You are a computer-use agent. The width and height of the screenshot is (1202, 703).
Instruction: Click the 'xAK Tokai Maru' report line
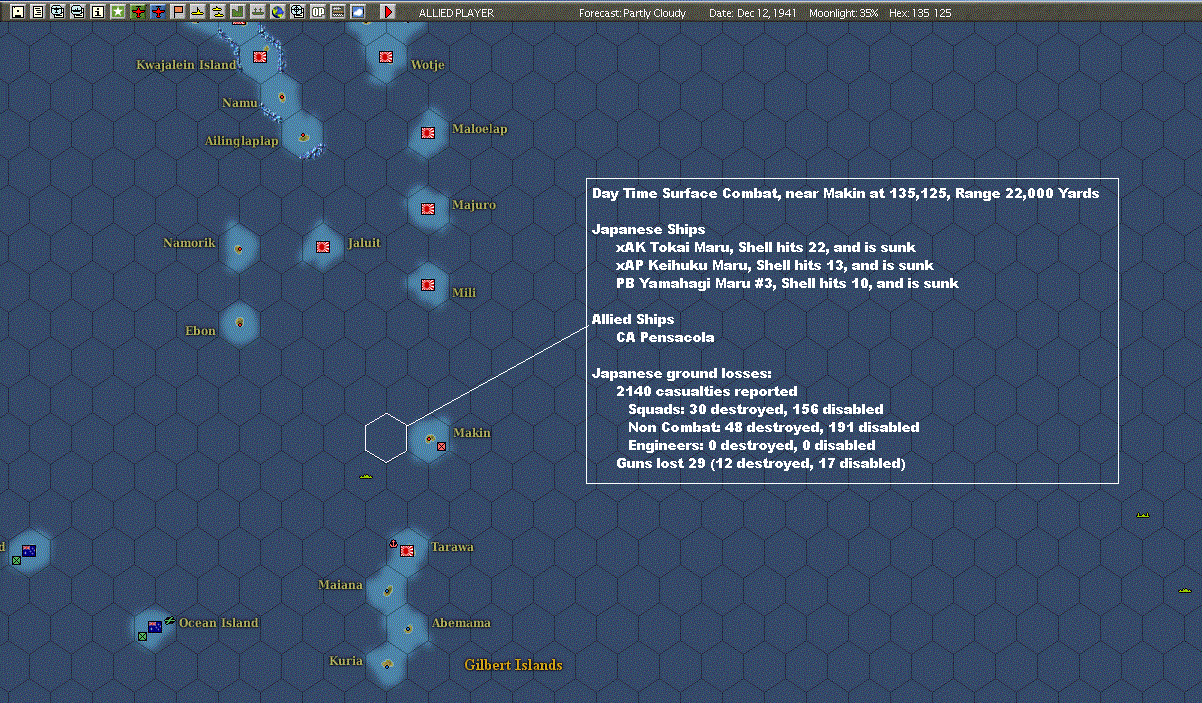click(766, 247)
